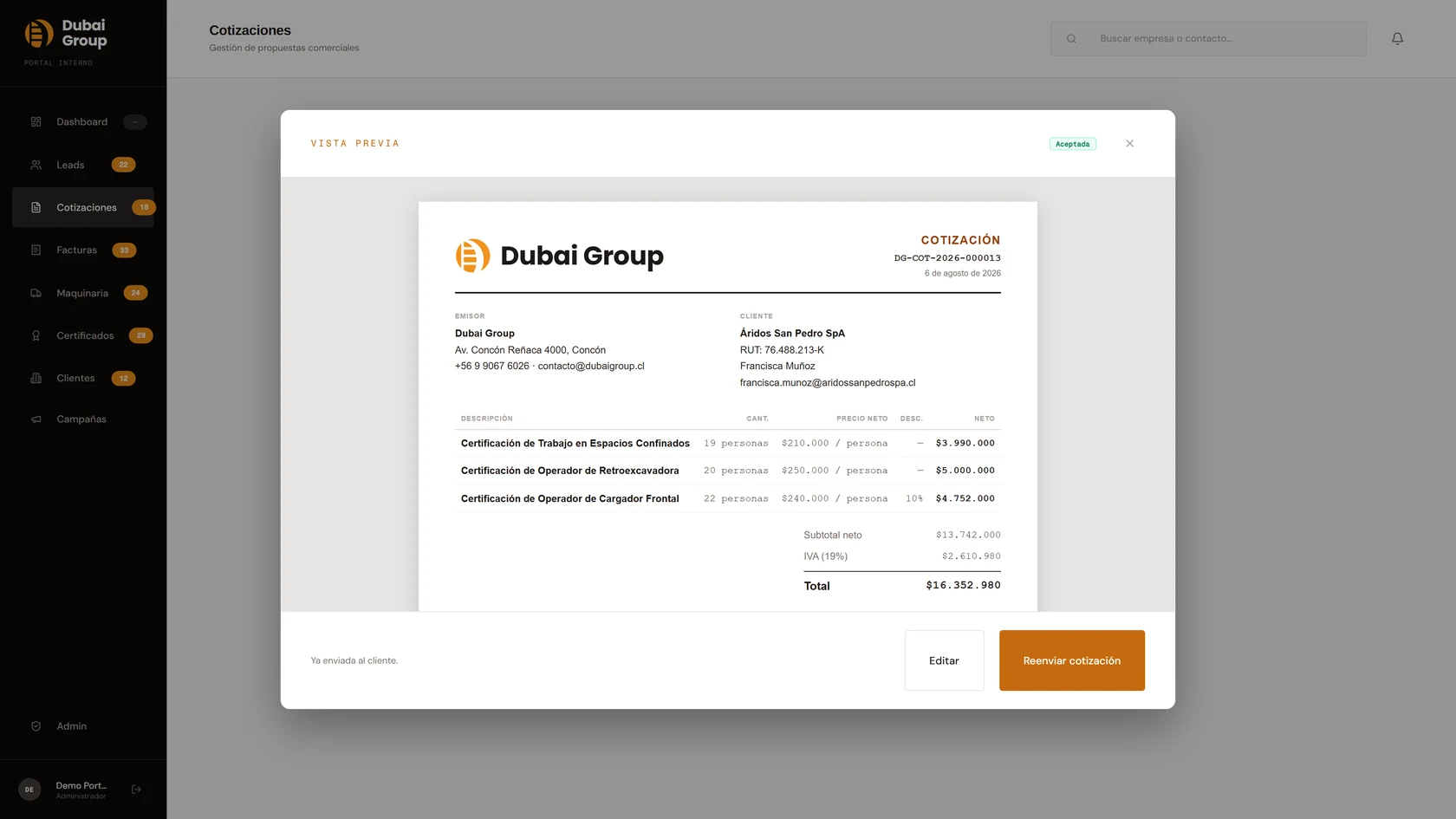Click the search magnifier icon

tap(1071, 38)
